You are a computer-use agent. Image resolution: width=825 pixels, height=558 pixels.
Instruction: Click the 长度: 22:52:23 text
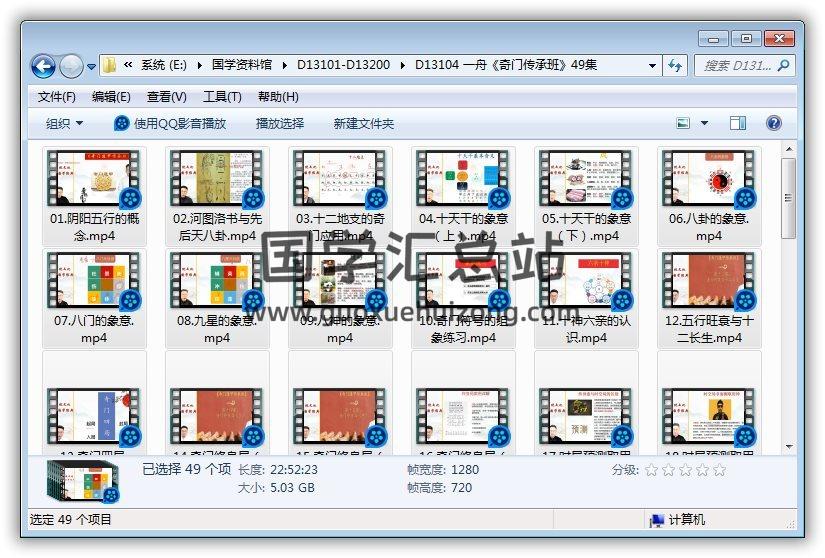click(278, 470)
